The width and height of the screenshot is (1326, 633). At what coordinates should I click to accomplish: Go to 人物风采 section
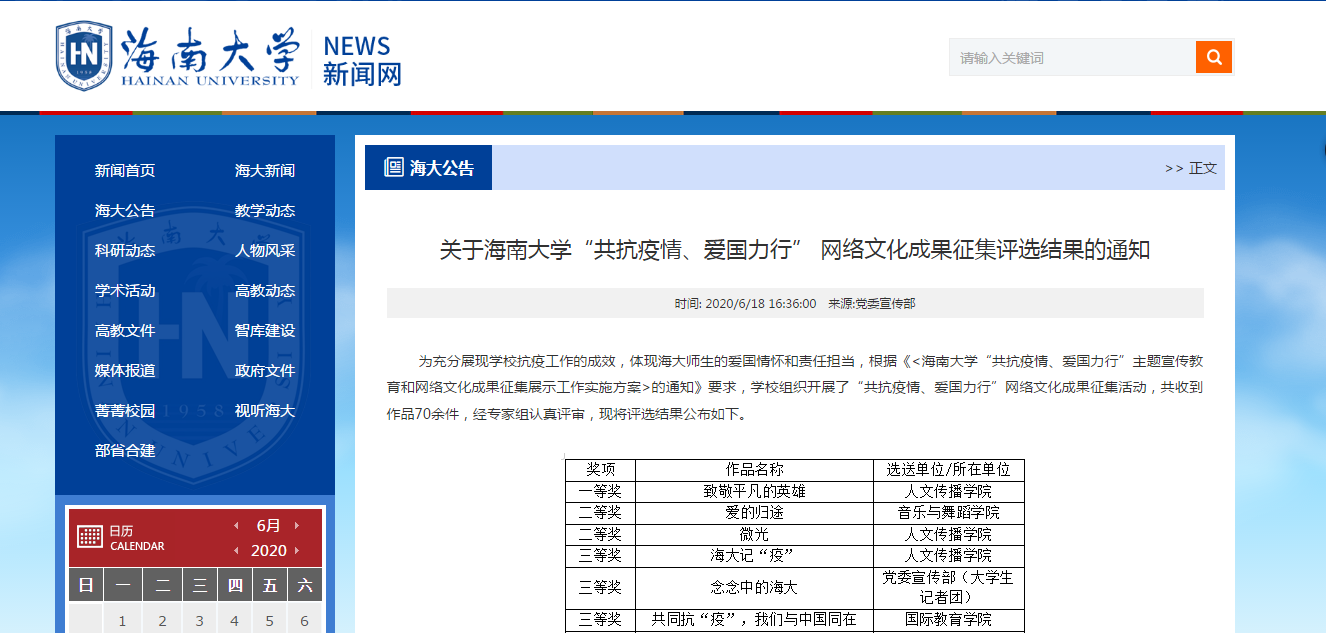(265, 251)
